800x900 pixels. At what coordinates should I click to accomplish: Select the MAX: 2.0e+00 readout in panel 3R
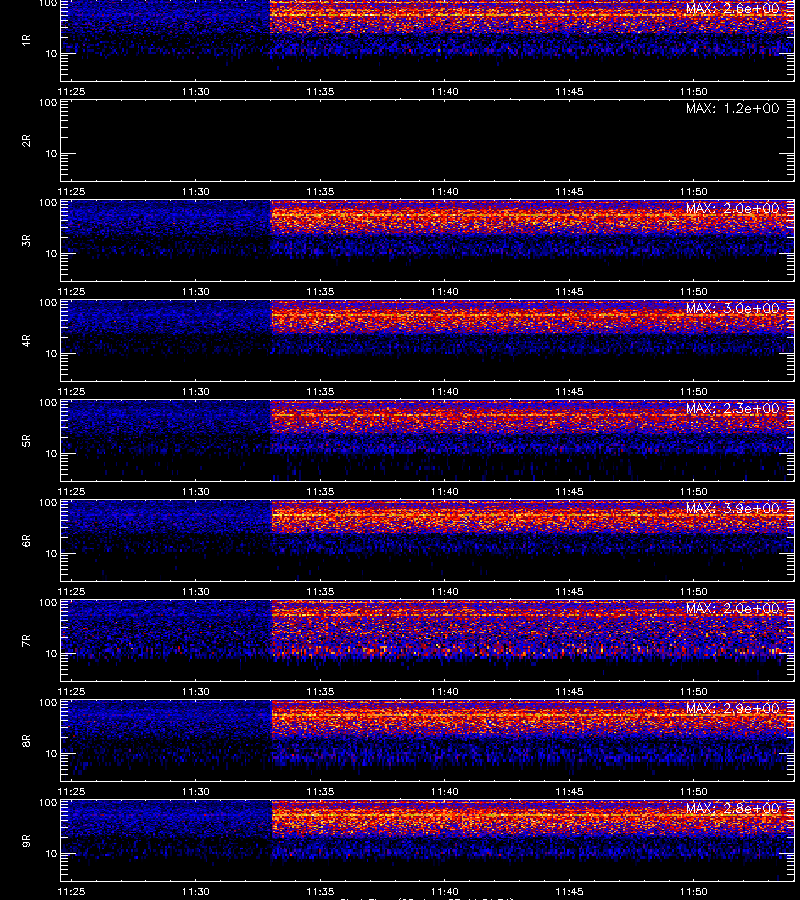tap(732, 208)
